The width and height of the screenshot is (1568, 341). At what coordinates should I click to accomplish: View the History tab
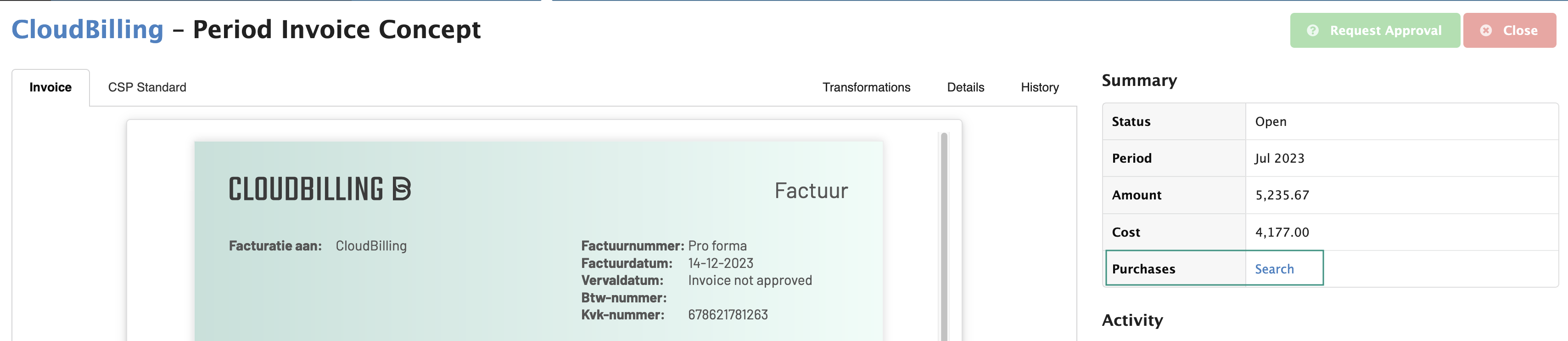click(x=1039, y=87)
